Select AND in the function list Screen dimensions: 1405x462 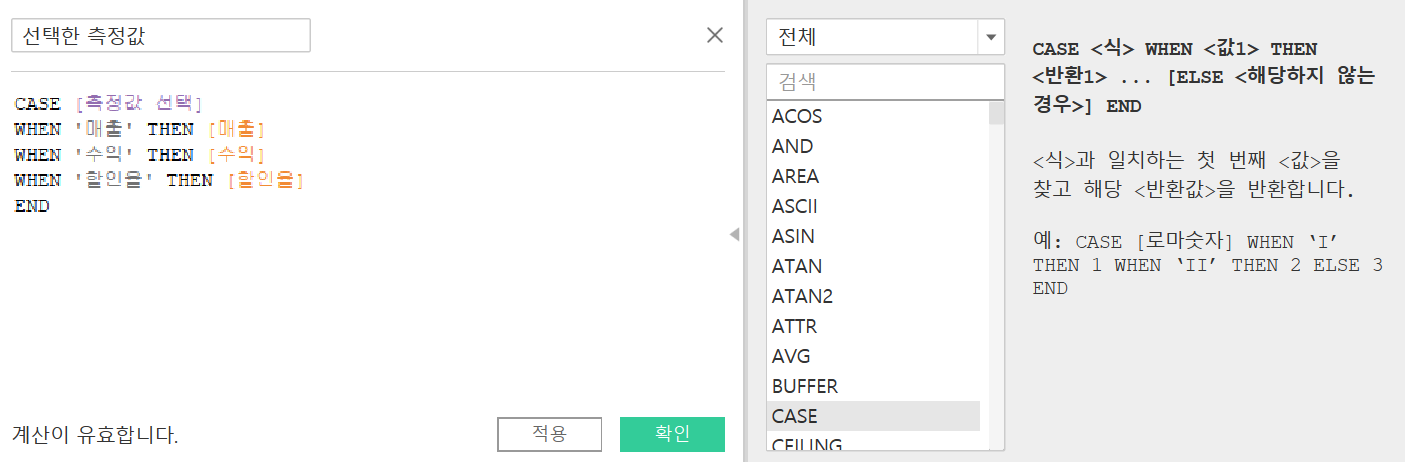(875, 146)
